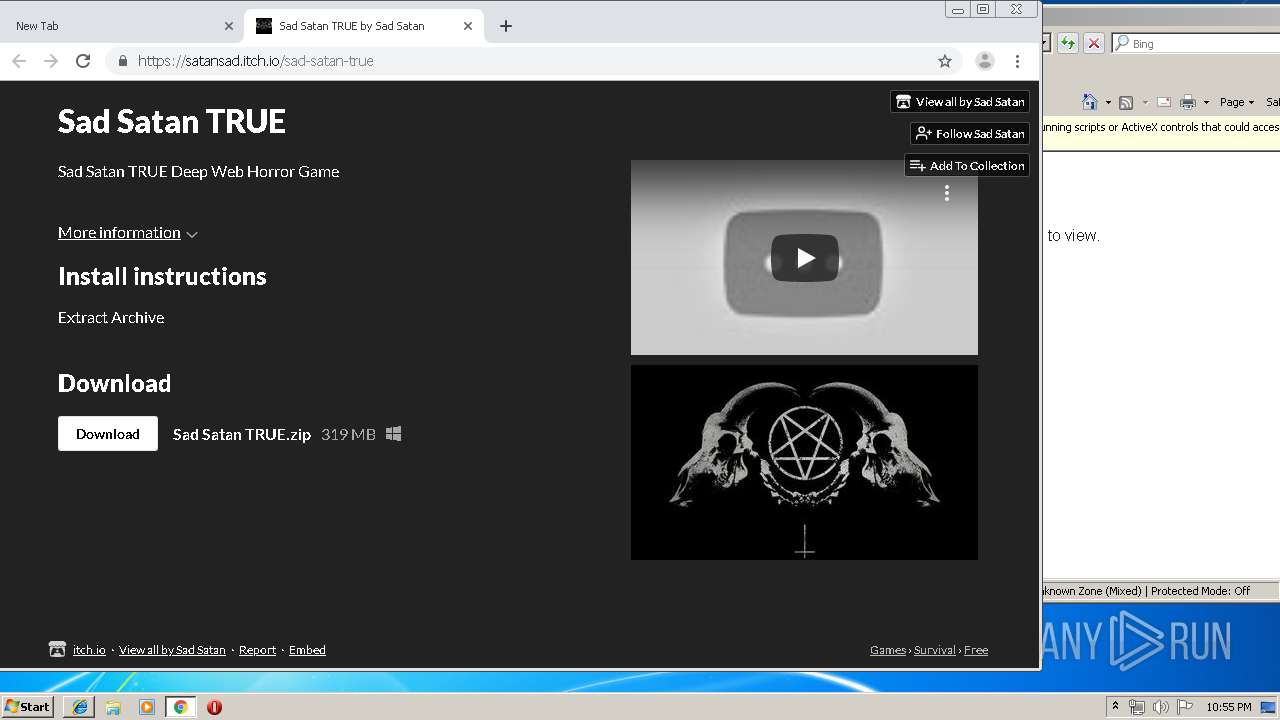Viewport: 1280px width, 720px height.
Task: Show hidden system tray icons
Action: pyautogui.click(x=1115, y=706)
